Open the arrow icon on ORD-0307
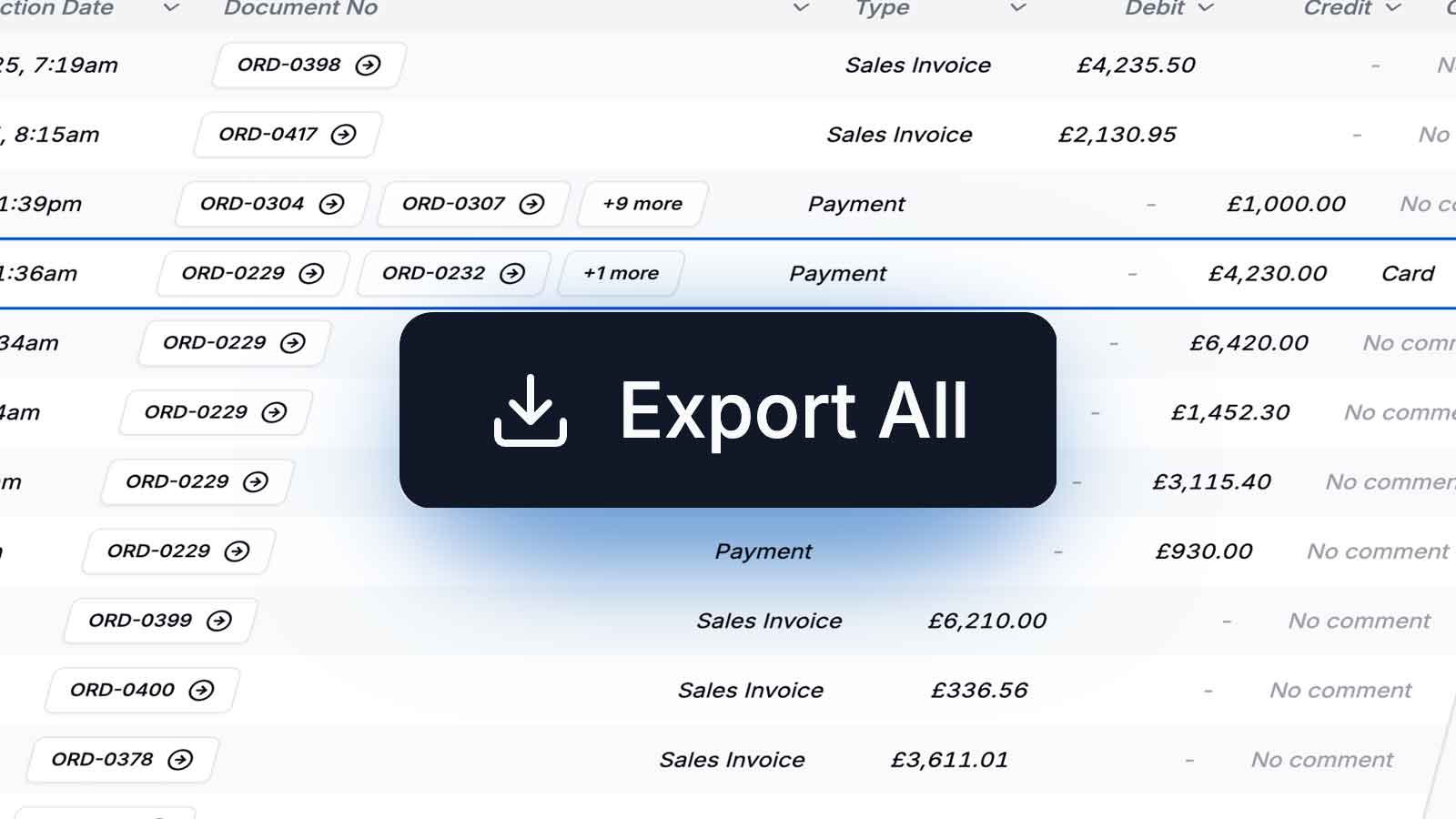 tap(531, 204)
